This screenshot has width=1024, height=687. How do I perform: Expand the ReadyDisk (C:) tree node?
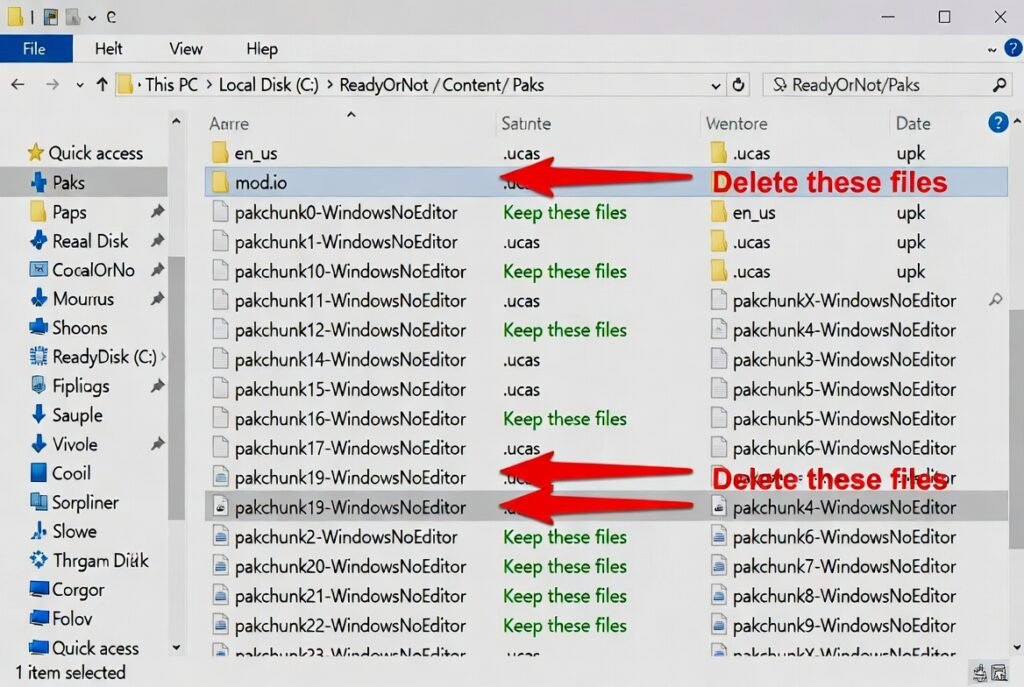tap(163, 357)
